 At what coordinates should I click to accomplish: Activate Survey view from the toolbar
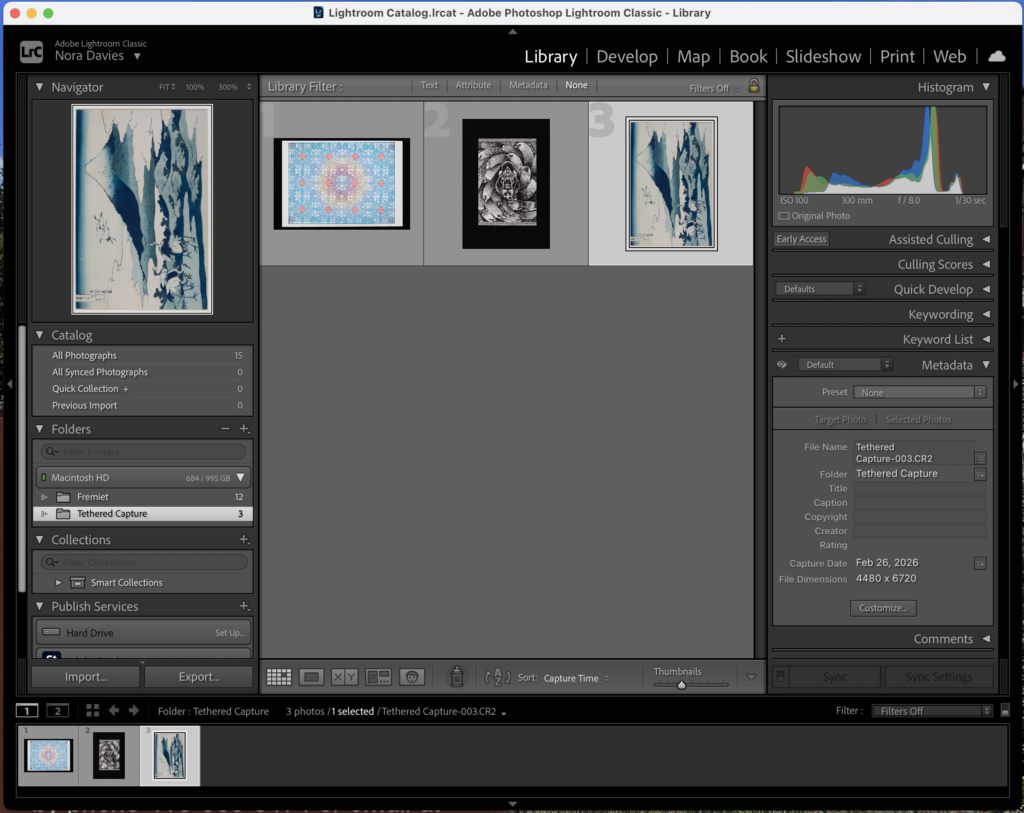(x=378, y=677)
